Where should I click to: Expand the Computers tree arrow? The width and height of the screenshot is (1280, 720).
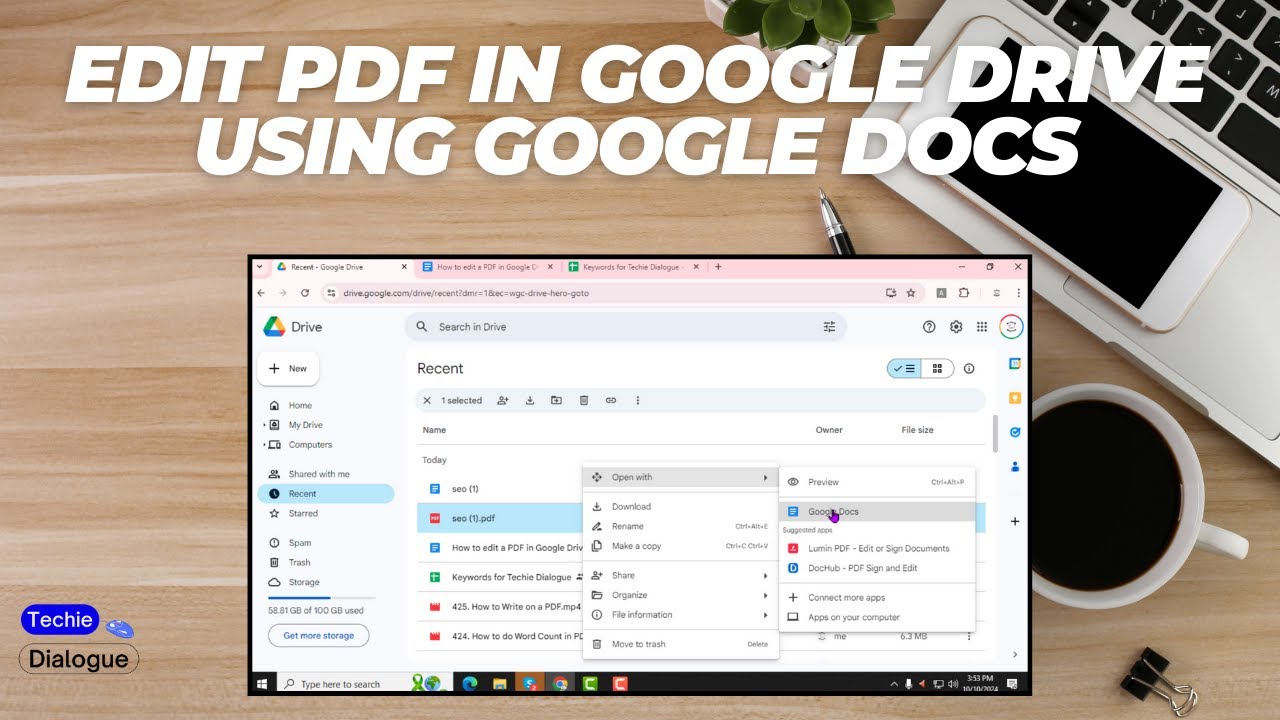pyautogui.click(x=264, y=445)
